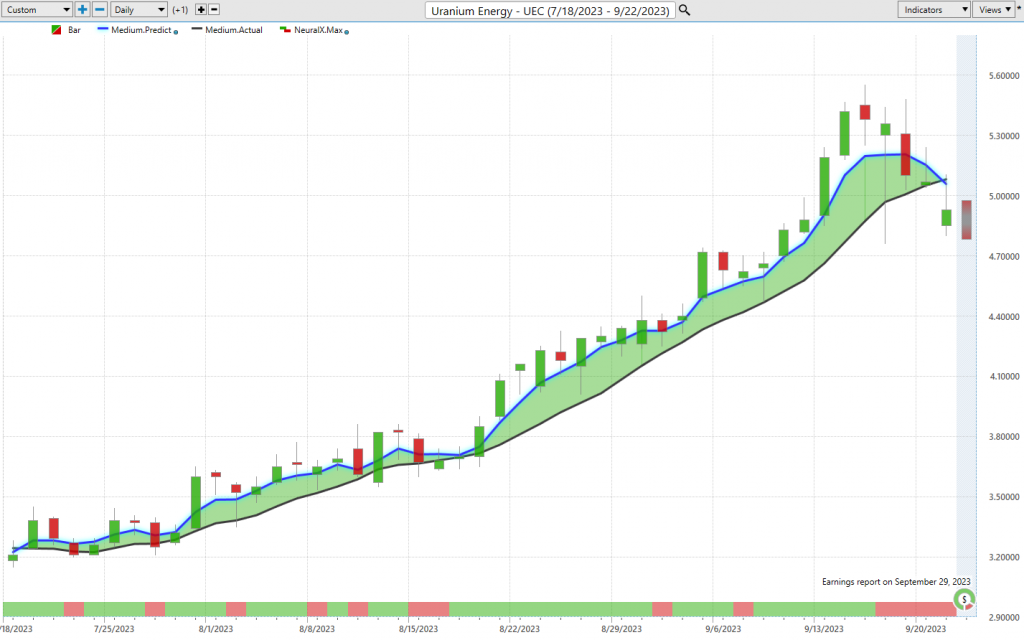This screenshot has height=640, width=1024.
Task: Click the magnifying glass search icon
Action: pos(684,10)
